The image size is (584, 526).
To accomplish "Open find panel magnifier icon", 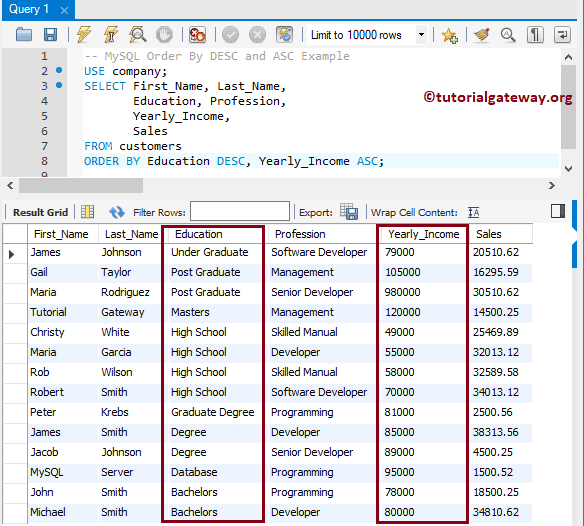I will [x=508, y=35].
